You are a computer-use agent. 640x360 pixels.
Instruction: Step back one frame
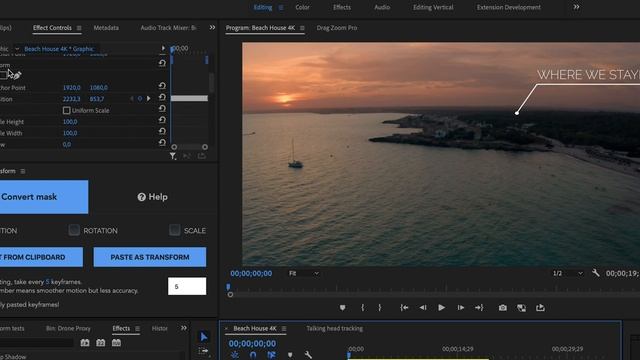423,308
